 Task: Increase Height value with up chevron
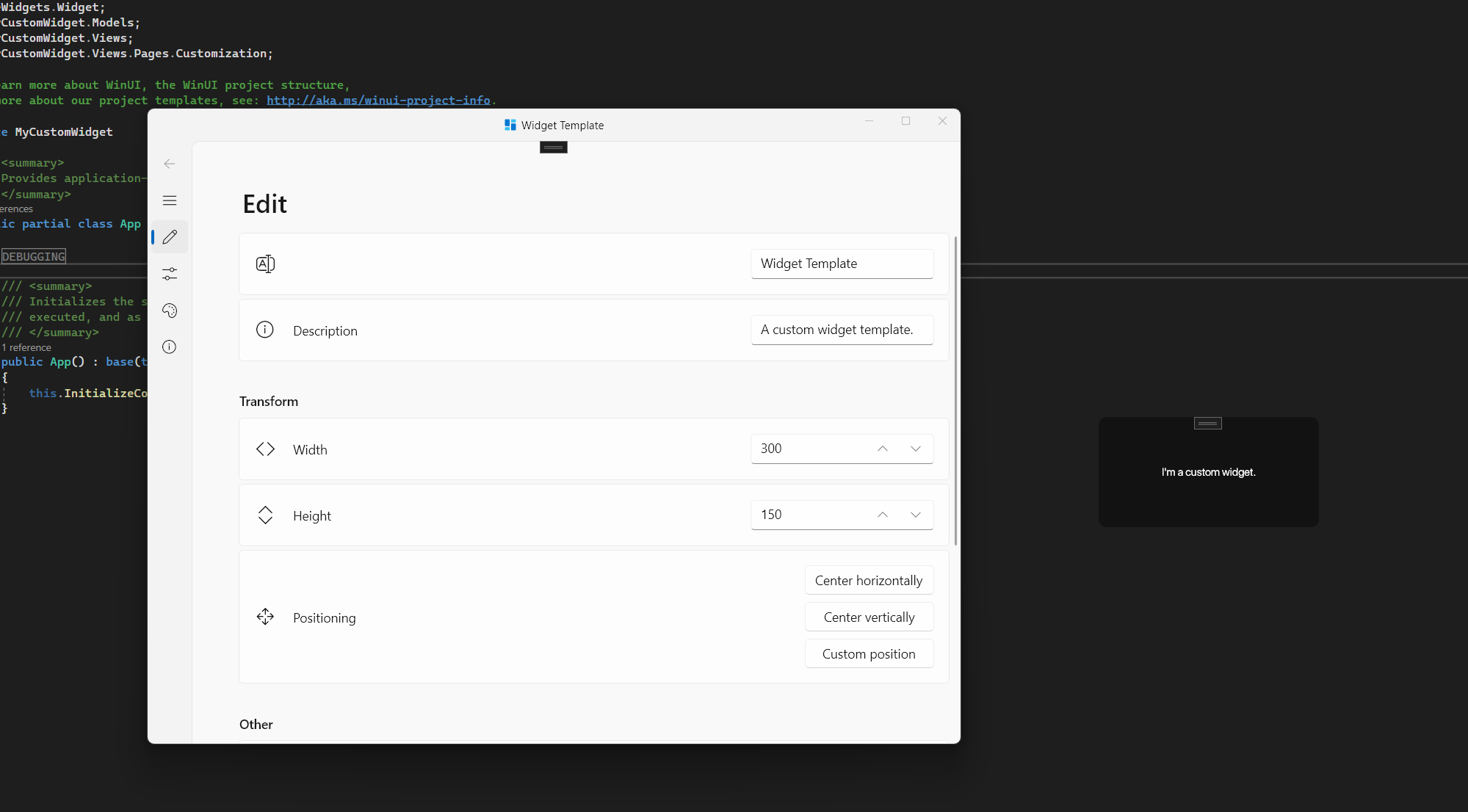[883, 515]
